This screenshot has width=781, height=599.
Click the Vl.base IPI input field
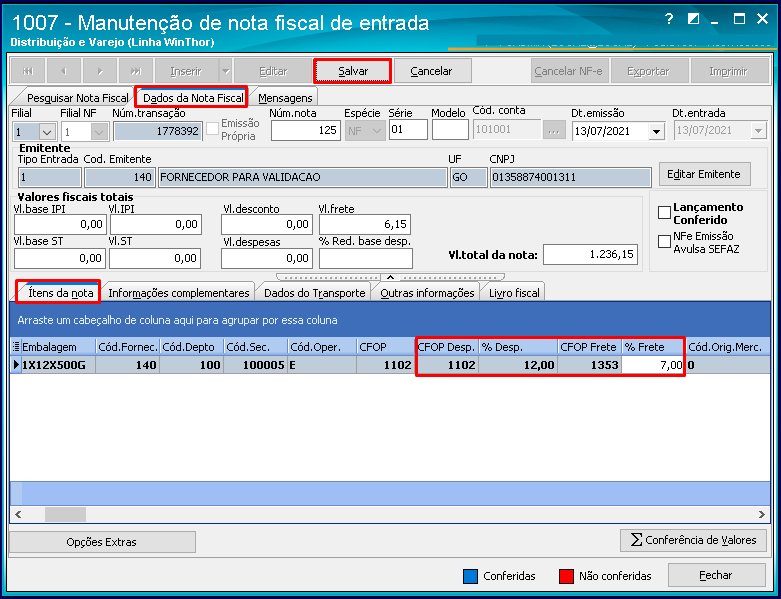pos(60,224)
